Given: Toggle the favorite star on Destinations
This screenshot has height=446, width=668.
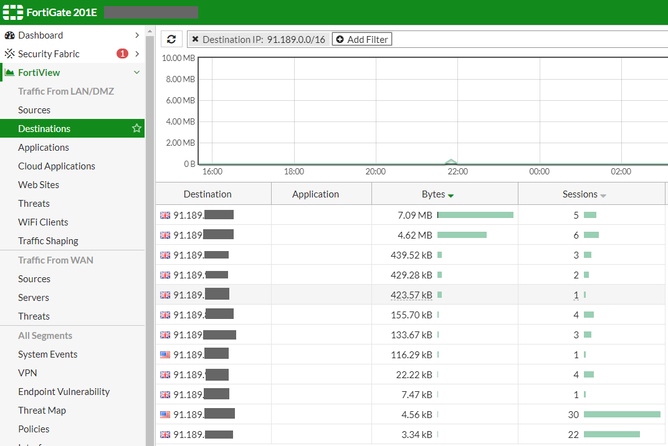Looking at the screenshot, I should tap(137, 129).
